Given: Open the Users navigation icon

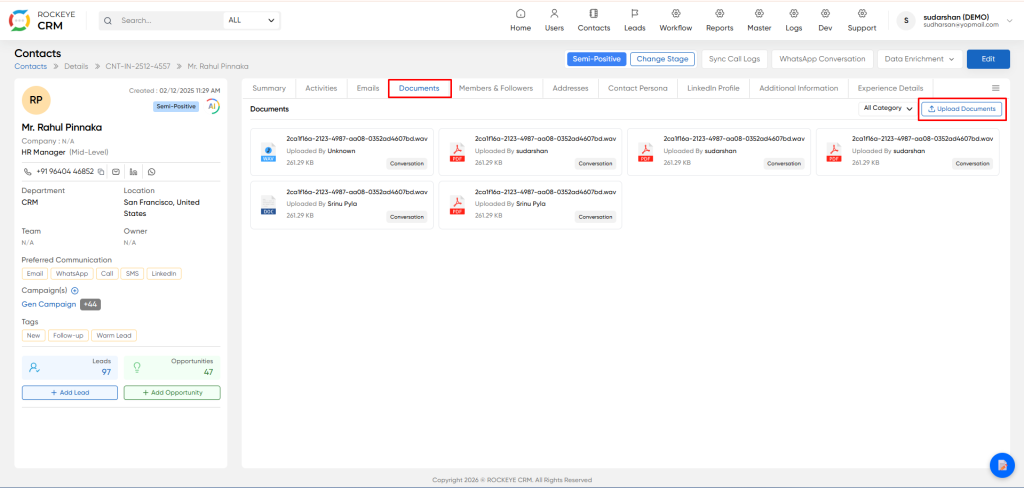Looking at the screenshot, I should coord(554,13).
